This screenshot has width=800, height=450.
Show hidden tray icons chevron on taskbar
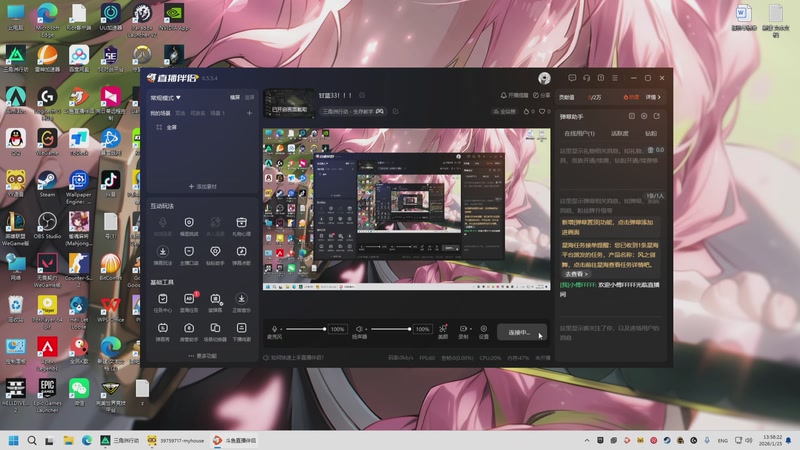point(587,440)
